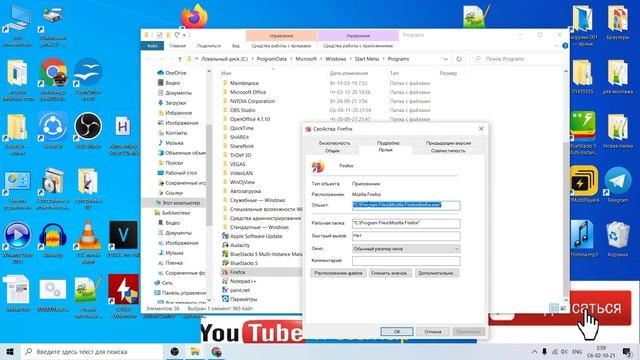This screenshot has height=360, width=640.
Task: Open the Google Chrome desktop shortcut
Action: tap(53, 78)
